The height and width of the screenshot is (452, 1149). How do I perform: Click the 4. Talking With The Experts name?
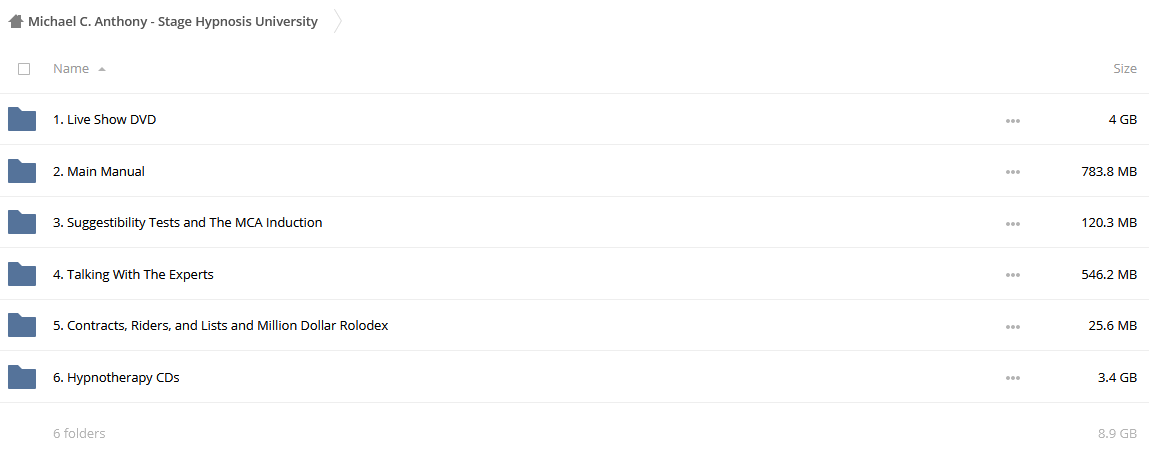[x=133, y=275]
